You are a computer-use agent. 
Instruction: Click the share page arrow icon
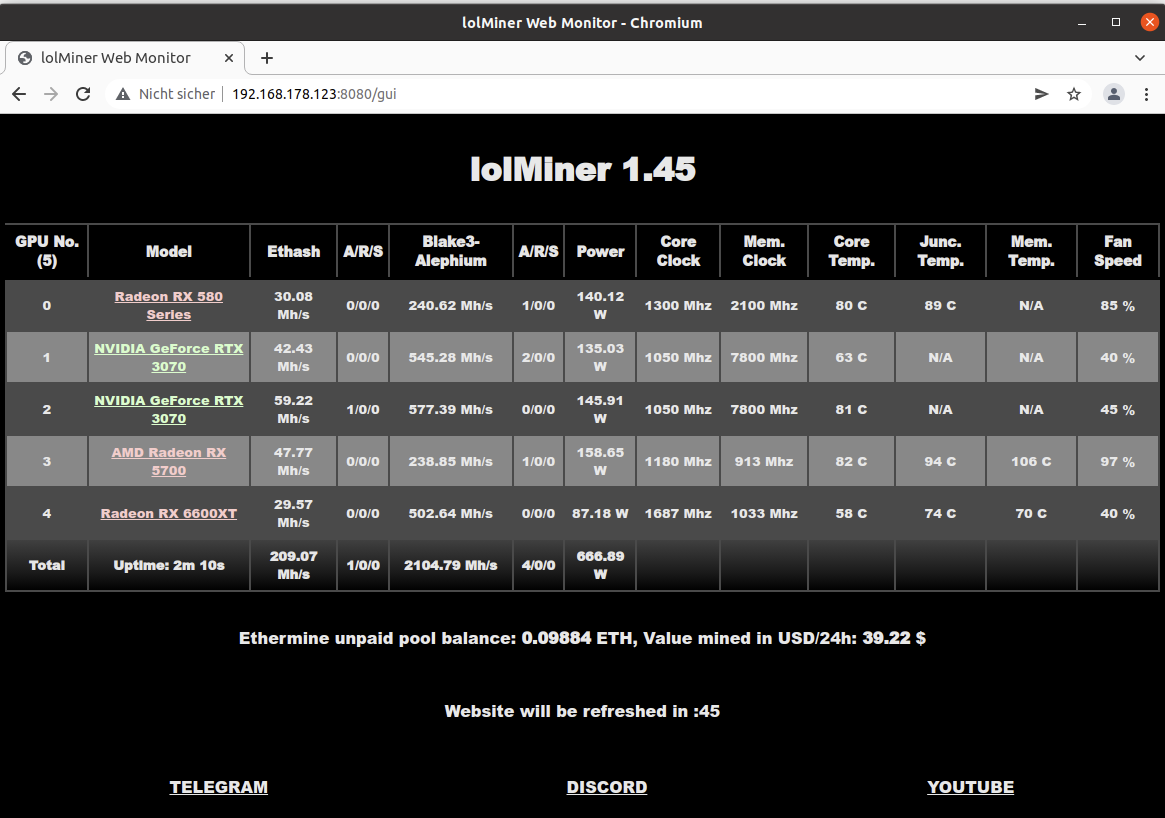coord(1041,94)
